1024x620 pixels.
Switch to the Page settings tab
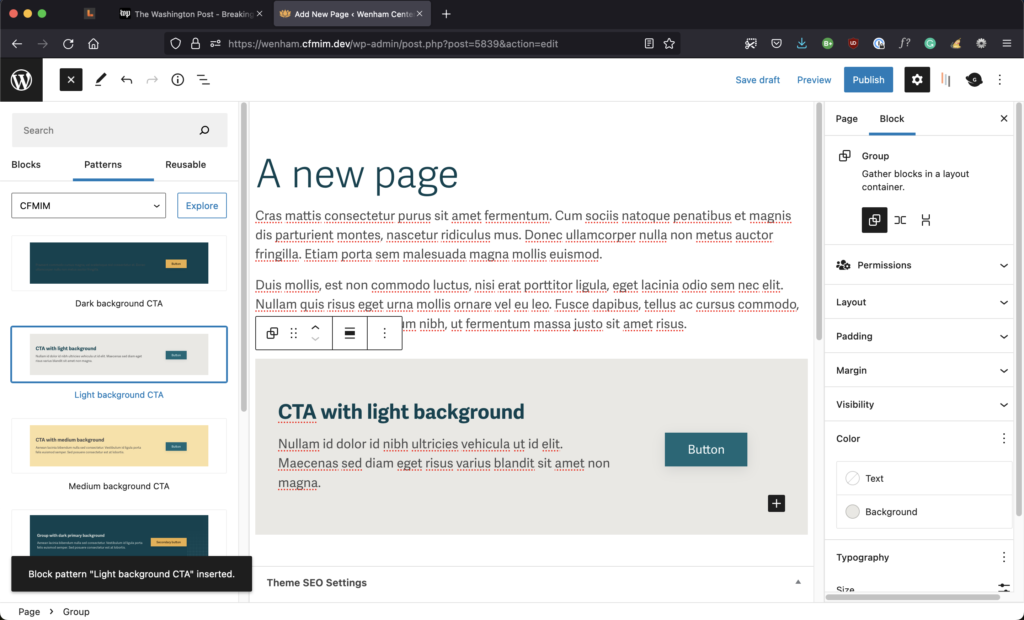[846, 119]
